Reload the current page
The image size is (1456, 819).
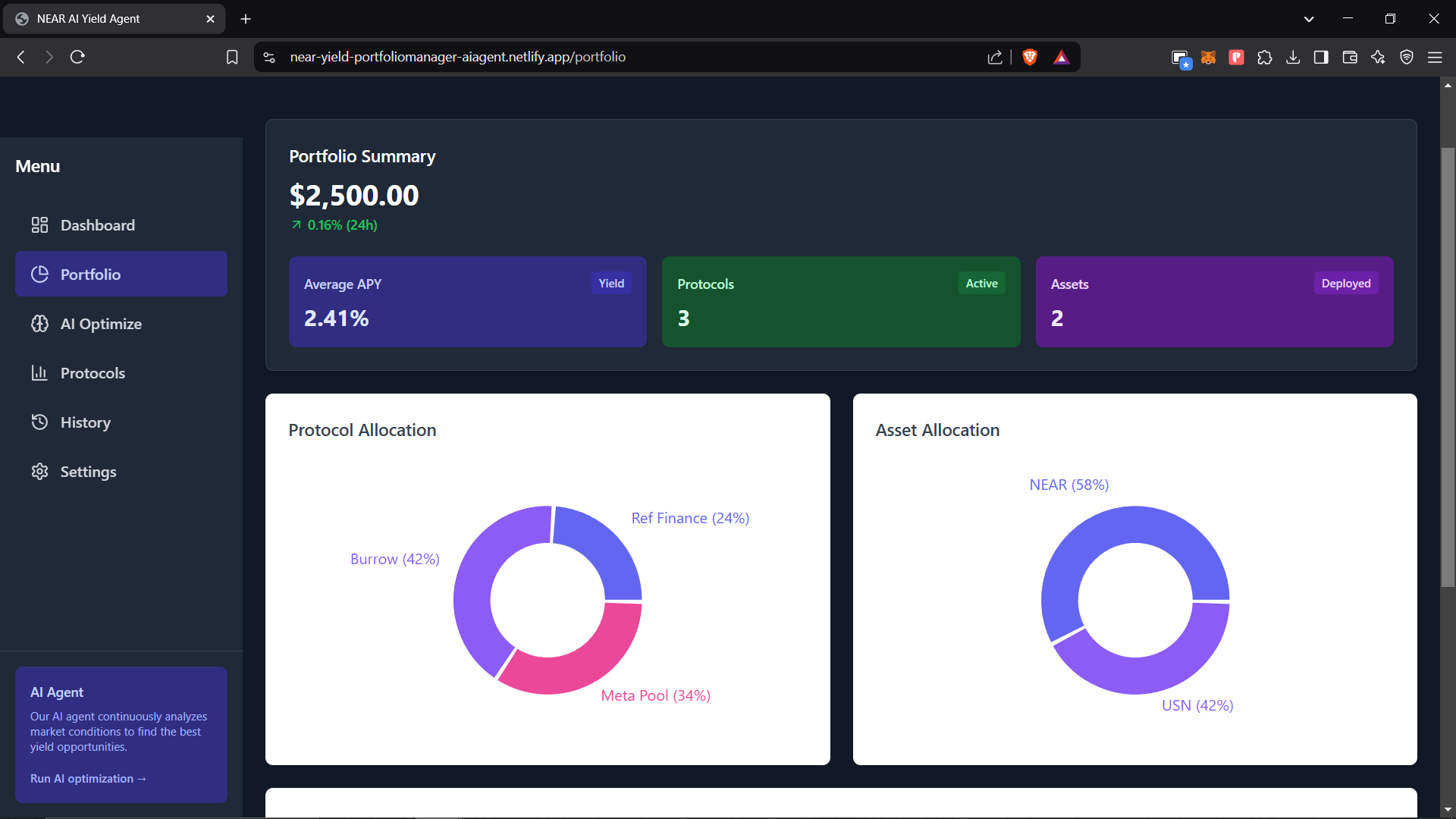77,57
